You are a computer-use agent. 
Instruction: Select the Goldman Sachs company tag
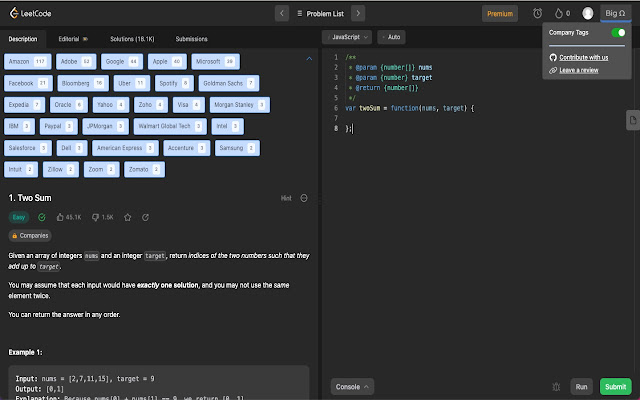(x=229, y=83)
